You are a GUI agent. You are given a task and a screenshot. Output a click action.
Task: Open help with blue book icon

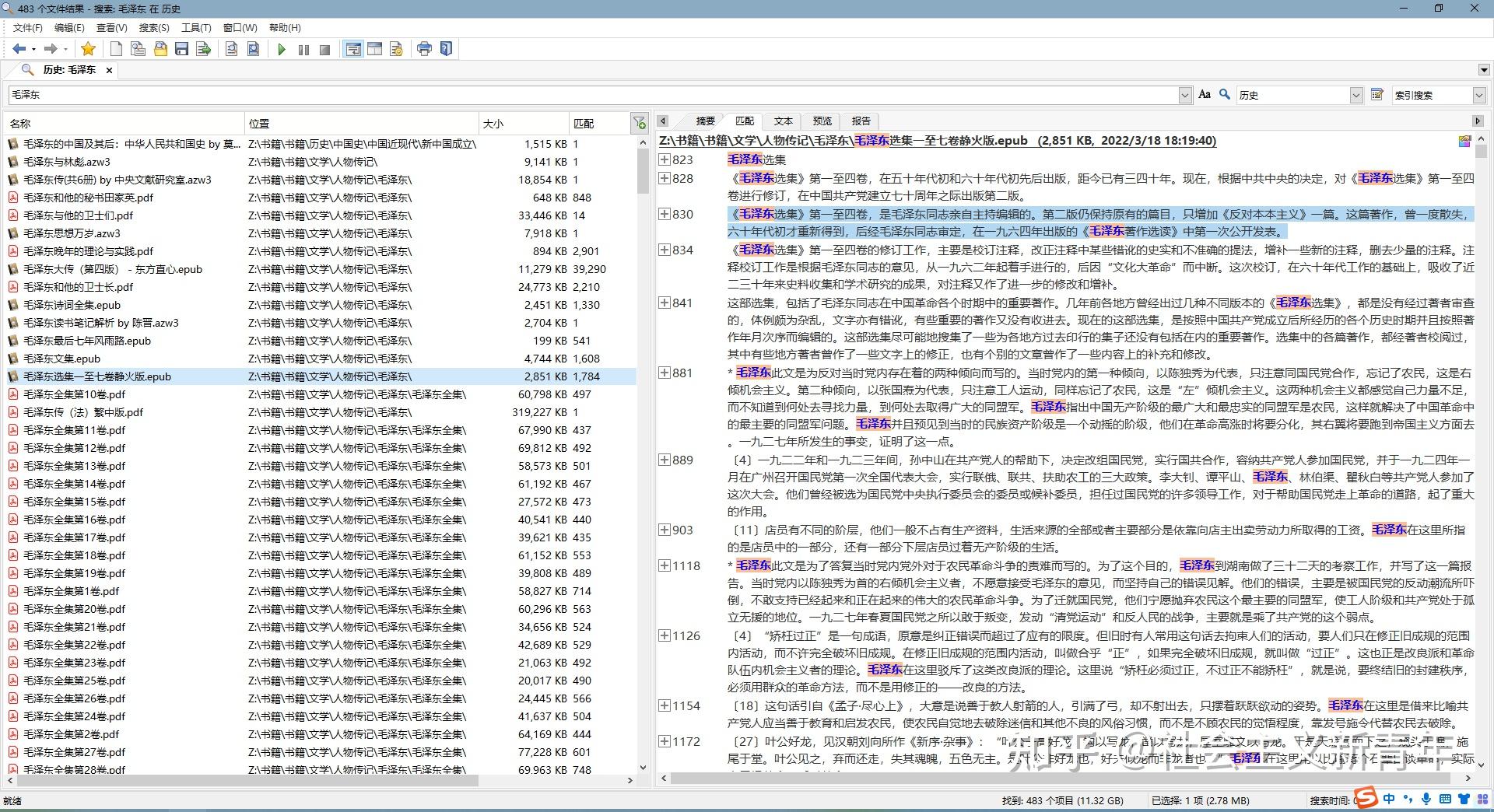446,48
